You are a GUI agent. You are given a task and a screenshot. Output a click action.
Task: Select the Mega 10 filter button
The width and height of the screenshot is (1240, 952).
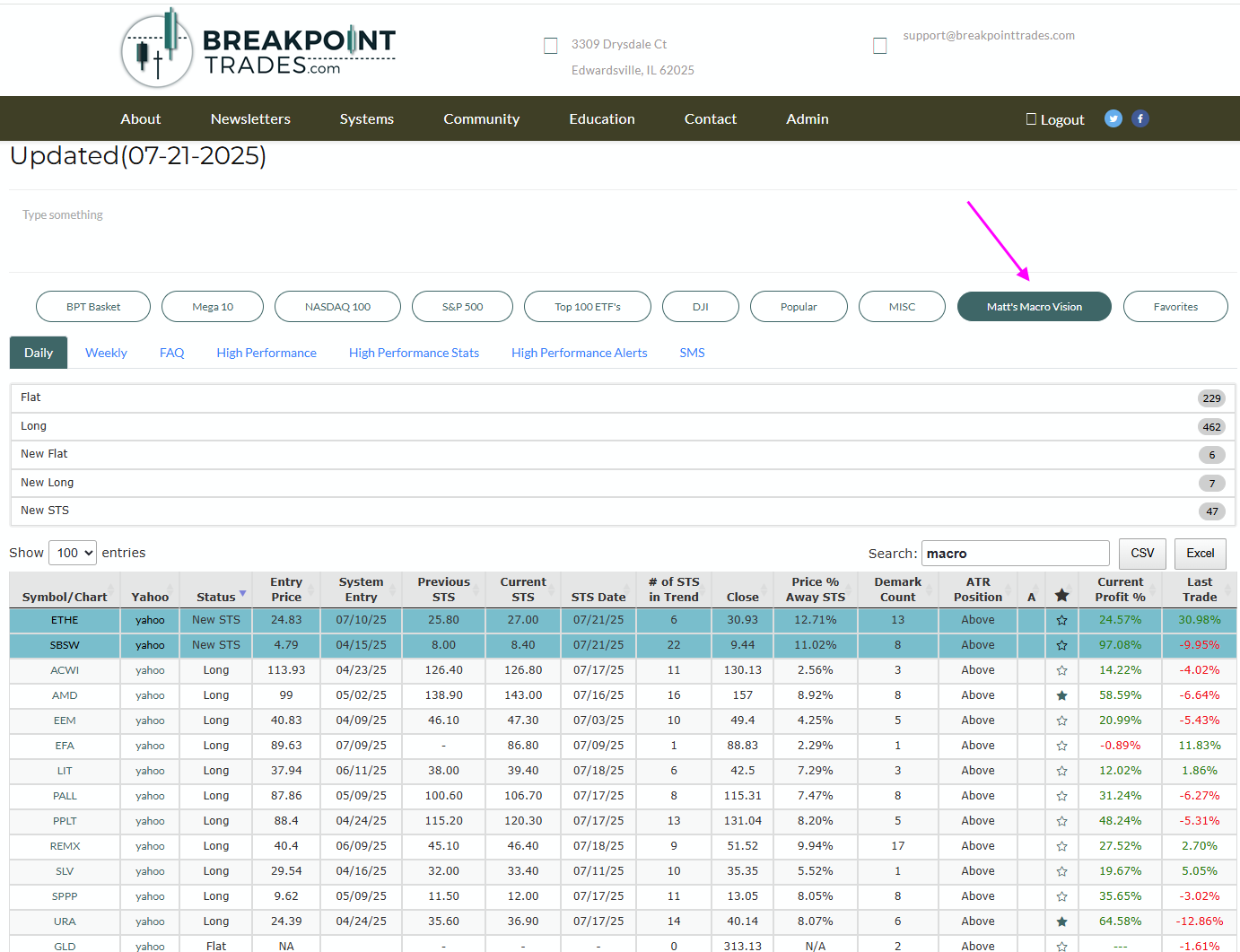[x=213, y=306]
